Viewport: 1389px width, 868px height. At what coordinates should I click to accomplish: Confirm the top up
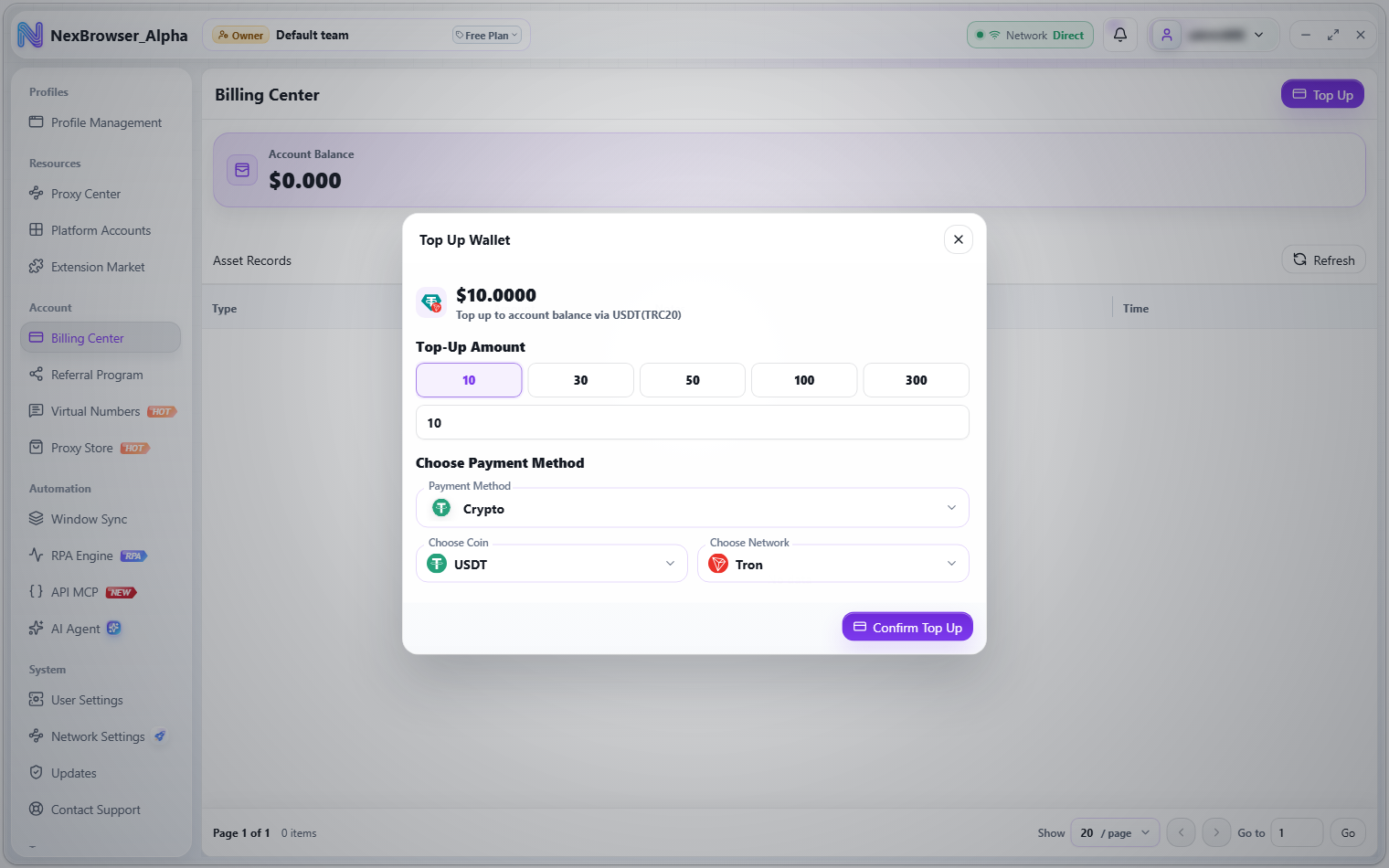[x=907, y=627]
